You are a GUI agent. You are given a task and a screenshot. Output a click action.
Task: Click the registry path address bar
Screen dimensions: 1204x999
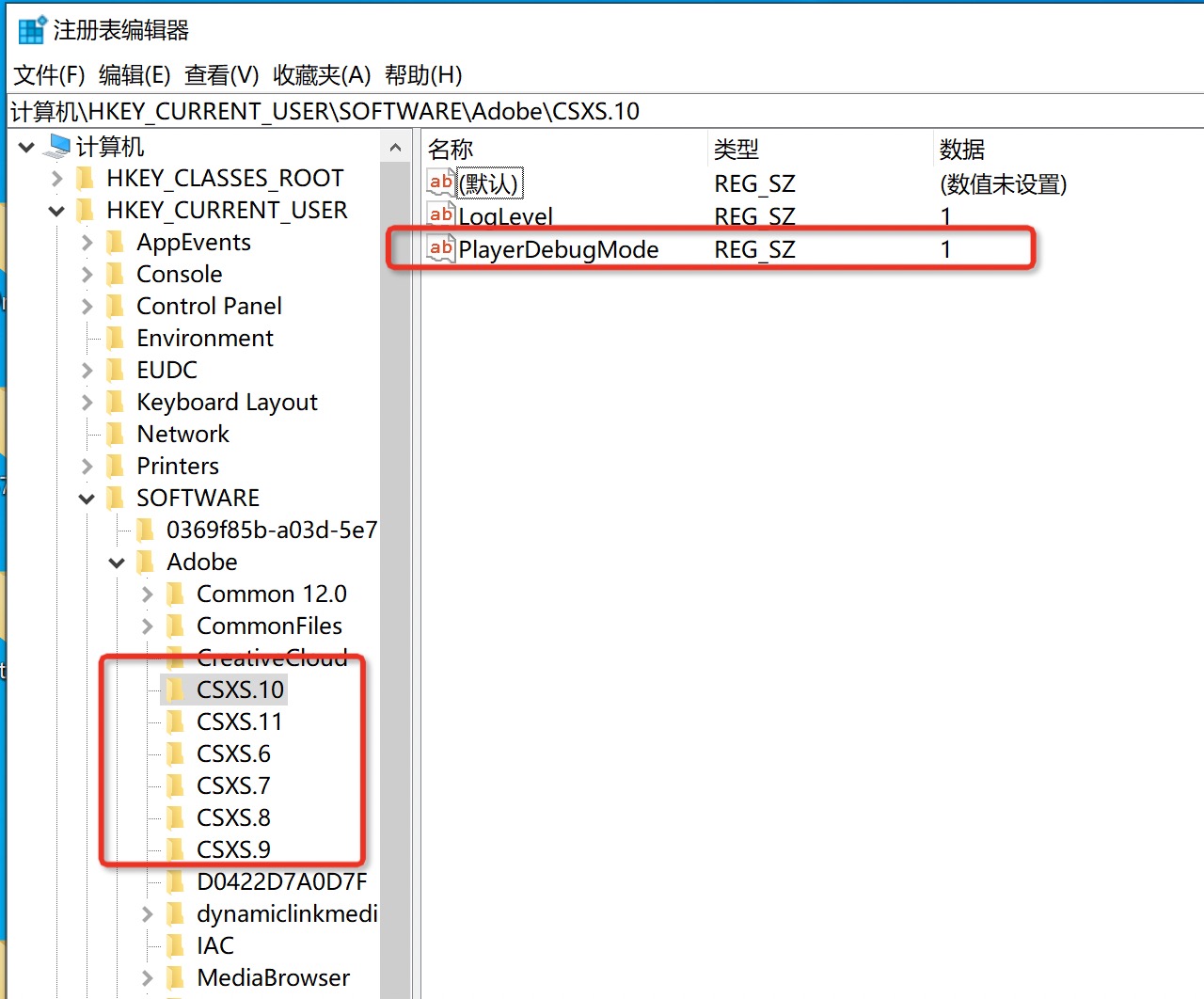(605, 111)
